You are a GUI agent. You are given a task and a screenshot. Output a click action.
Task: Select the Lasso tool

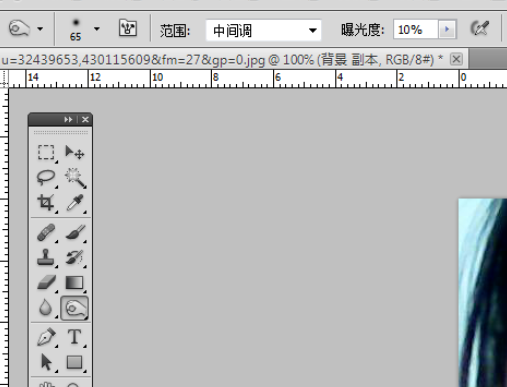click(x=46, y=177)
